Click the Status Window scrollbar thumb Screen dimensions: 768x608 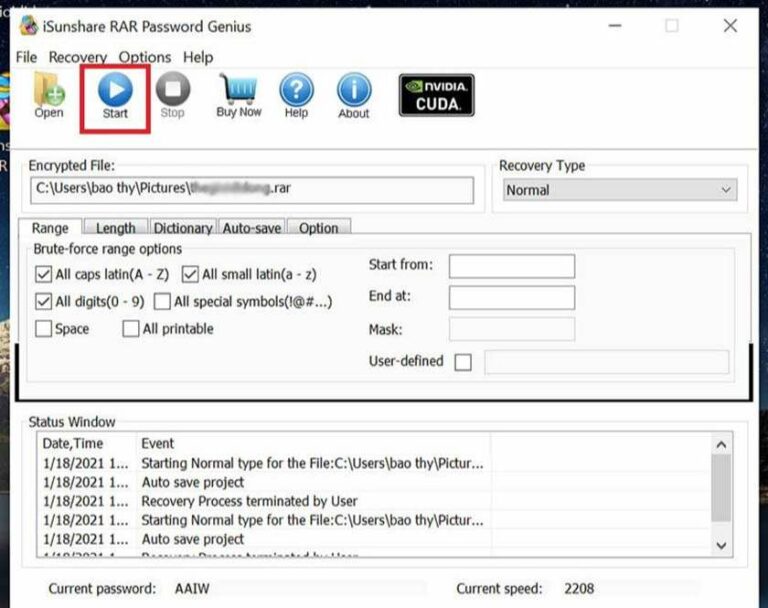(x=721, y=488)
